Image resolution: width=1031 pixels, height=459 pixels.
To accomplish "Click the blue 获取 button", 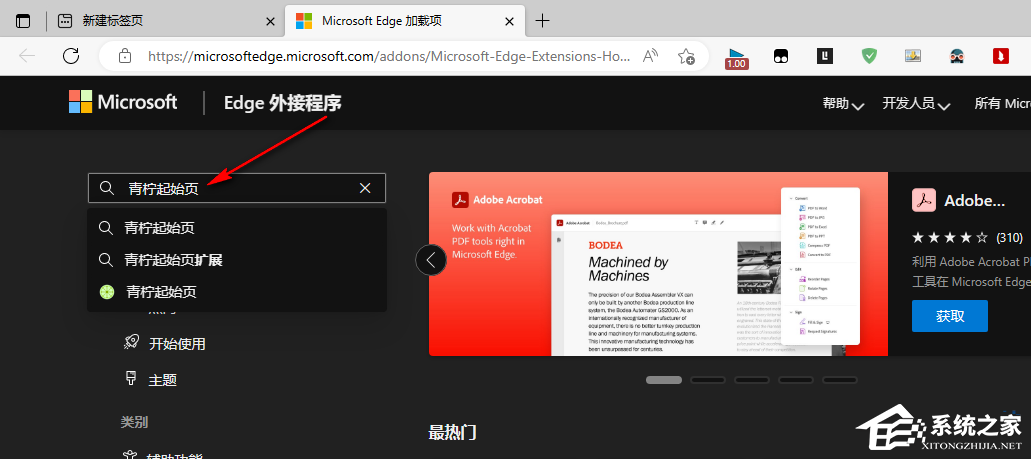I will click(x=949, y=316).
